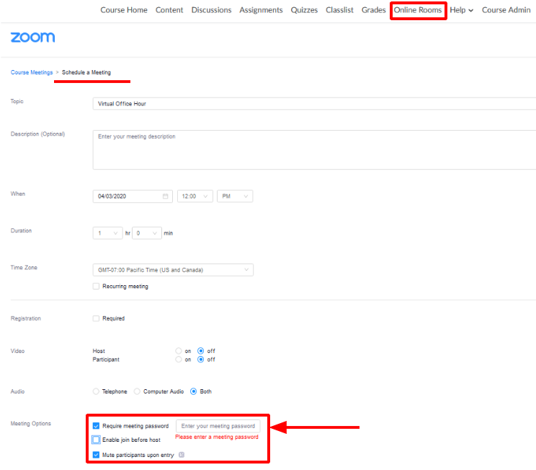Expand the Help menu
Viewport: 536px width, 470px height.
[x=461, y=10]
